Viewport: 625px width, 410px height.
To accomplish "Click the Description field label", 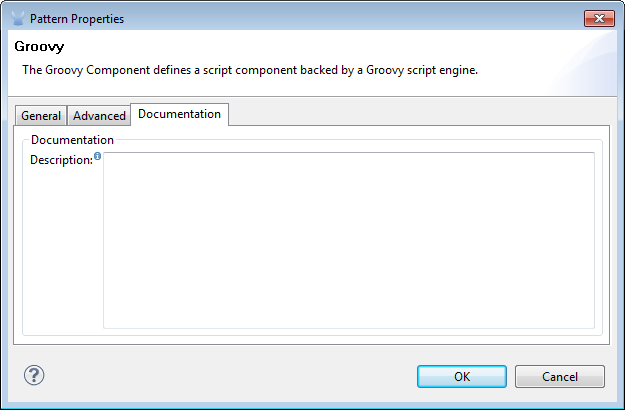I will [60, 160].
